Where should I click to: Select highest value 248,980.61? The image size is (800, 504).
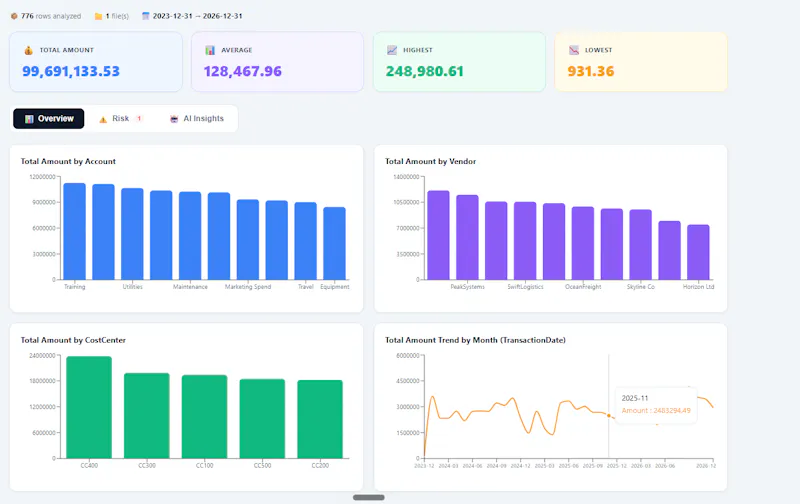[x=424, y=71]
